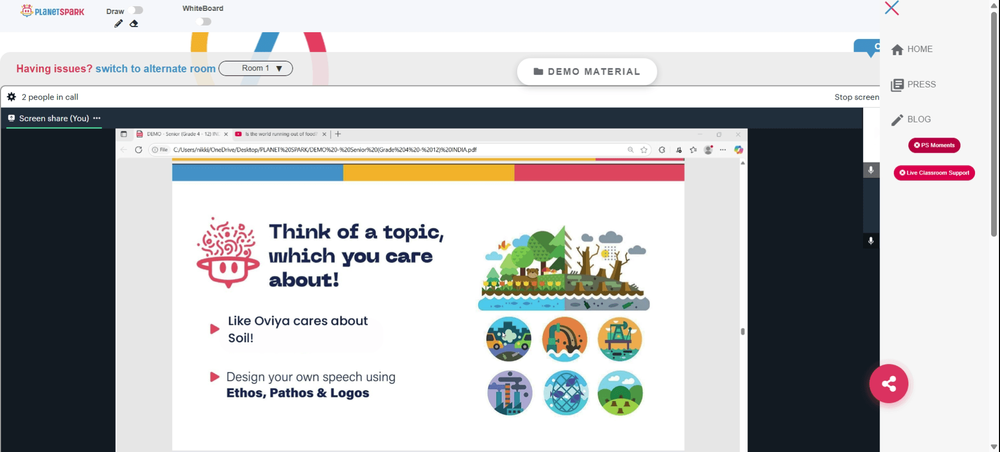
Task: Click '2 people in call' text
Action: pyautogui.click(x=50, y=98)
